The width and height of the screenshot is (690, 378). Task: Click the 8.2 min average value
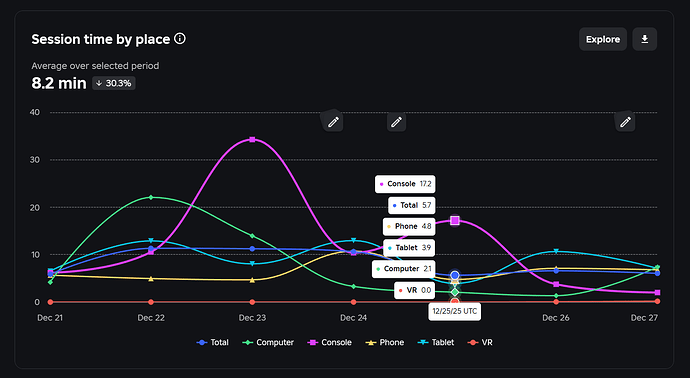[x=59, y=83]
